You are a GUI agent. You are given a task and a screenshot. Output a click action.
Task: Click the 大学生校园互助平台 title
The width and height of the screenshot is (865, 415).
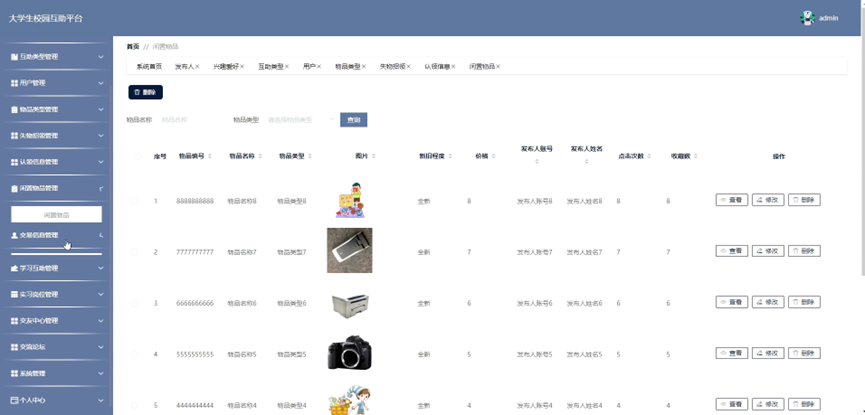[x=45, y=18]
